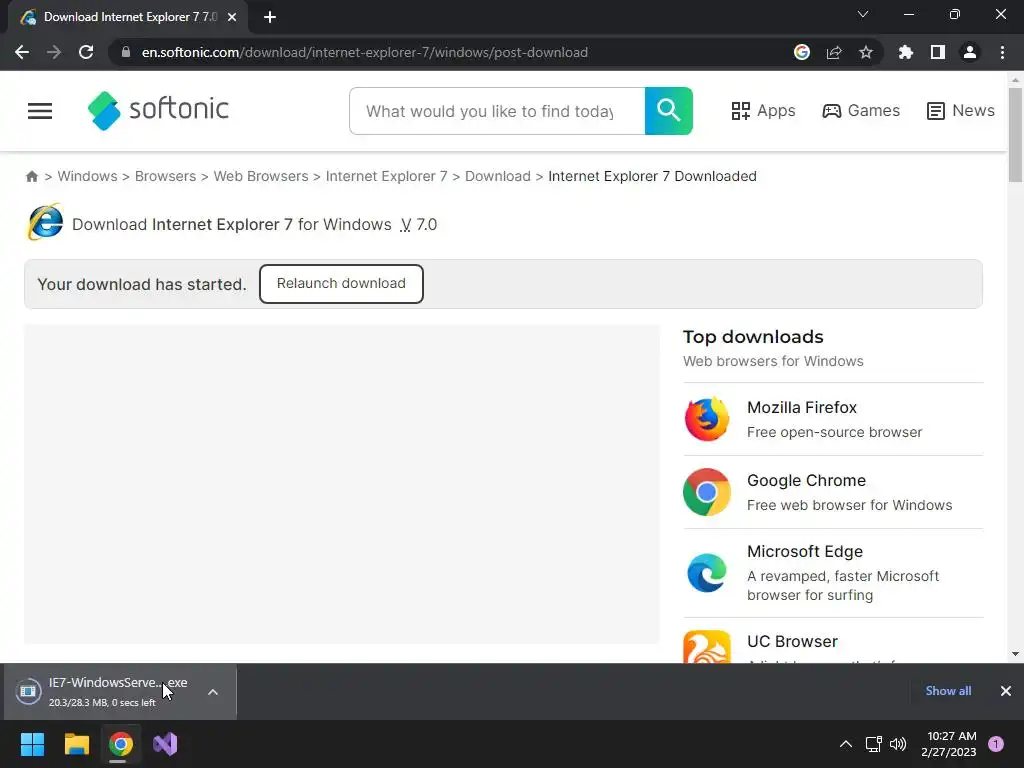Click Show all downloads
Viewport: 1024px width, 768px height.
coord(948,691)
